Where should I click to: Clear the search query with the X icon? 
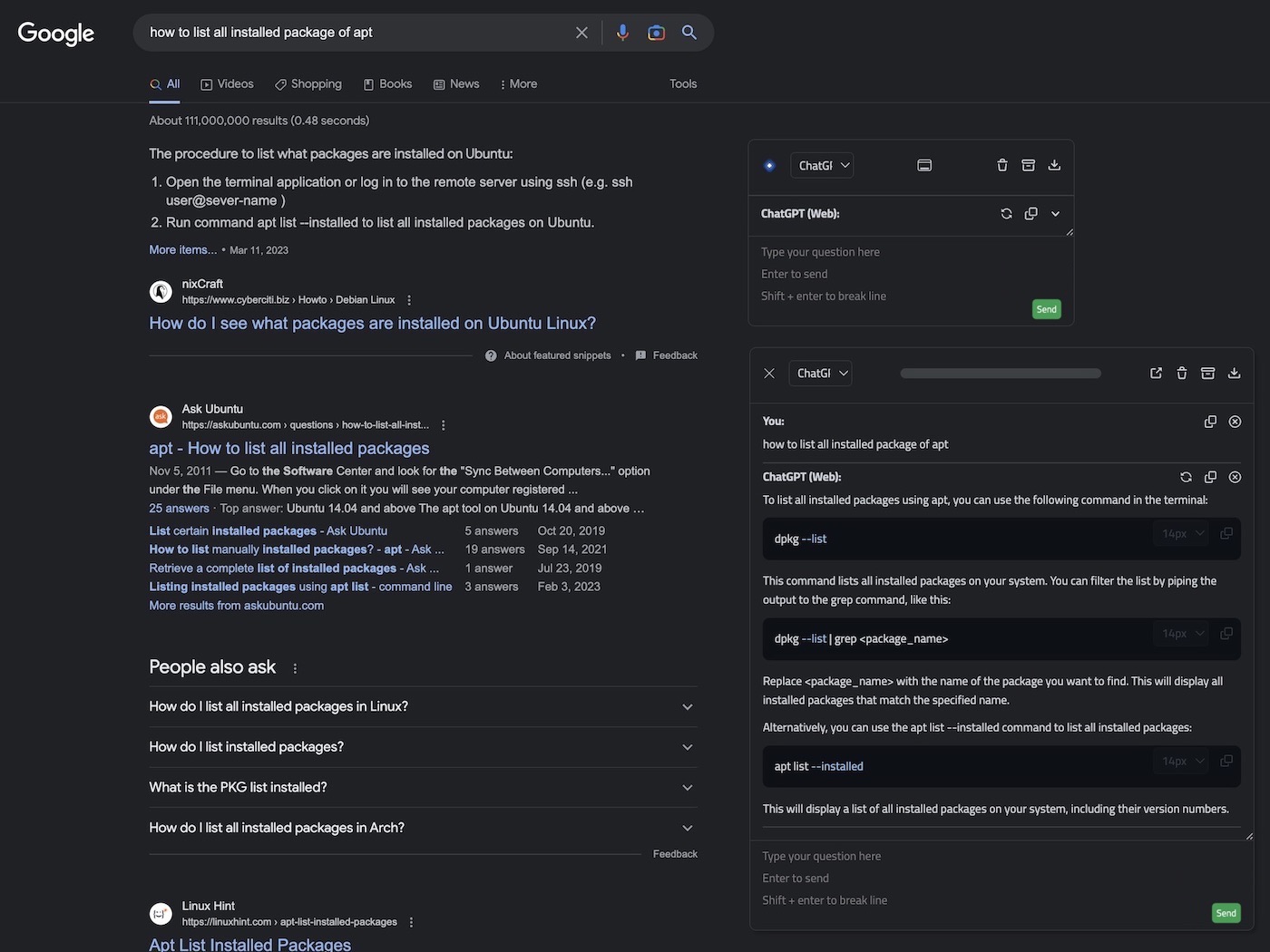coord(581,32)
